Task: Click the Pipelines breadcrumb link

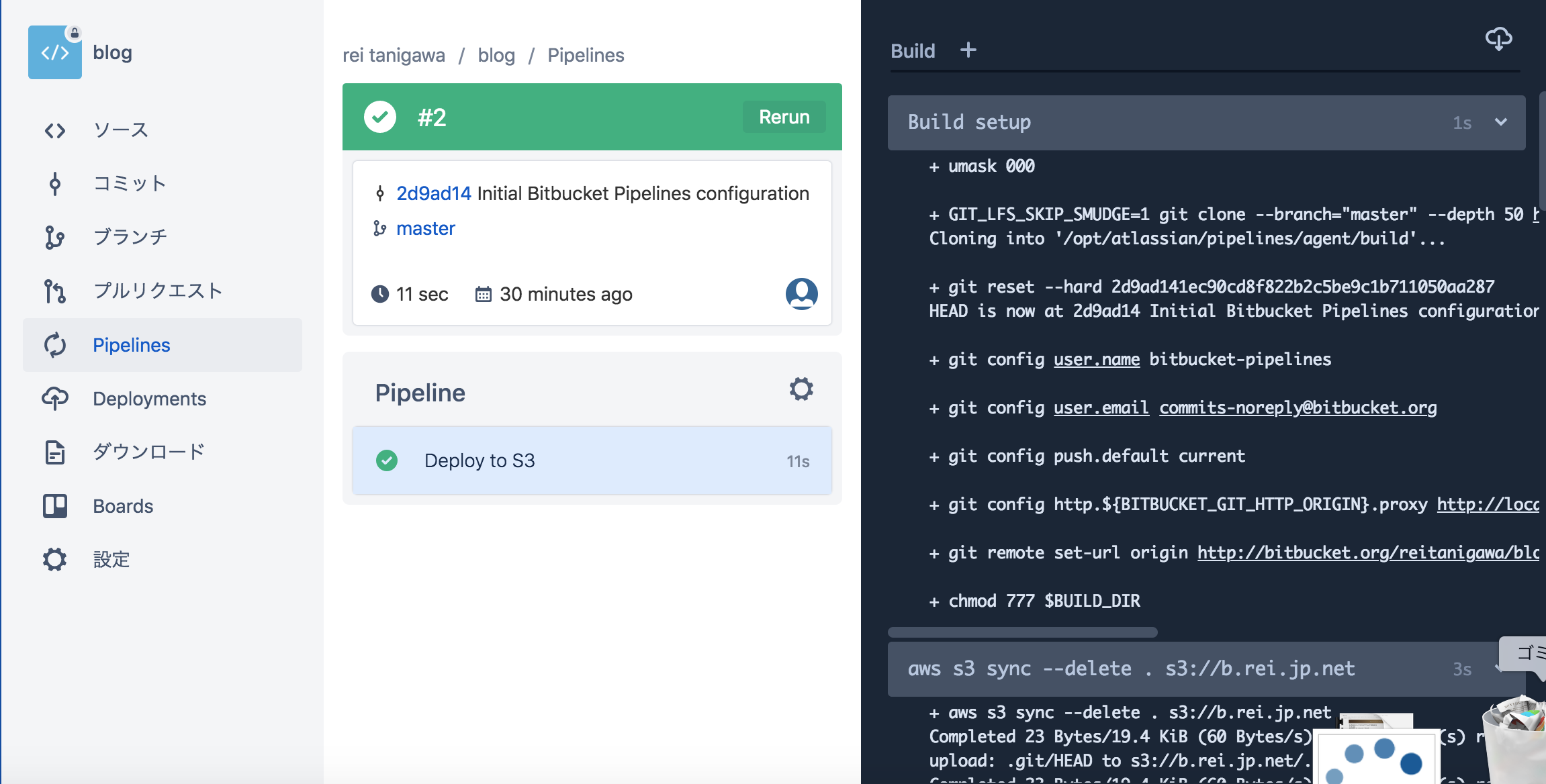Action: pos(586,55)
